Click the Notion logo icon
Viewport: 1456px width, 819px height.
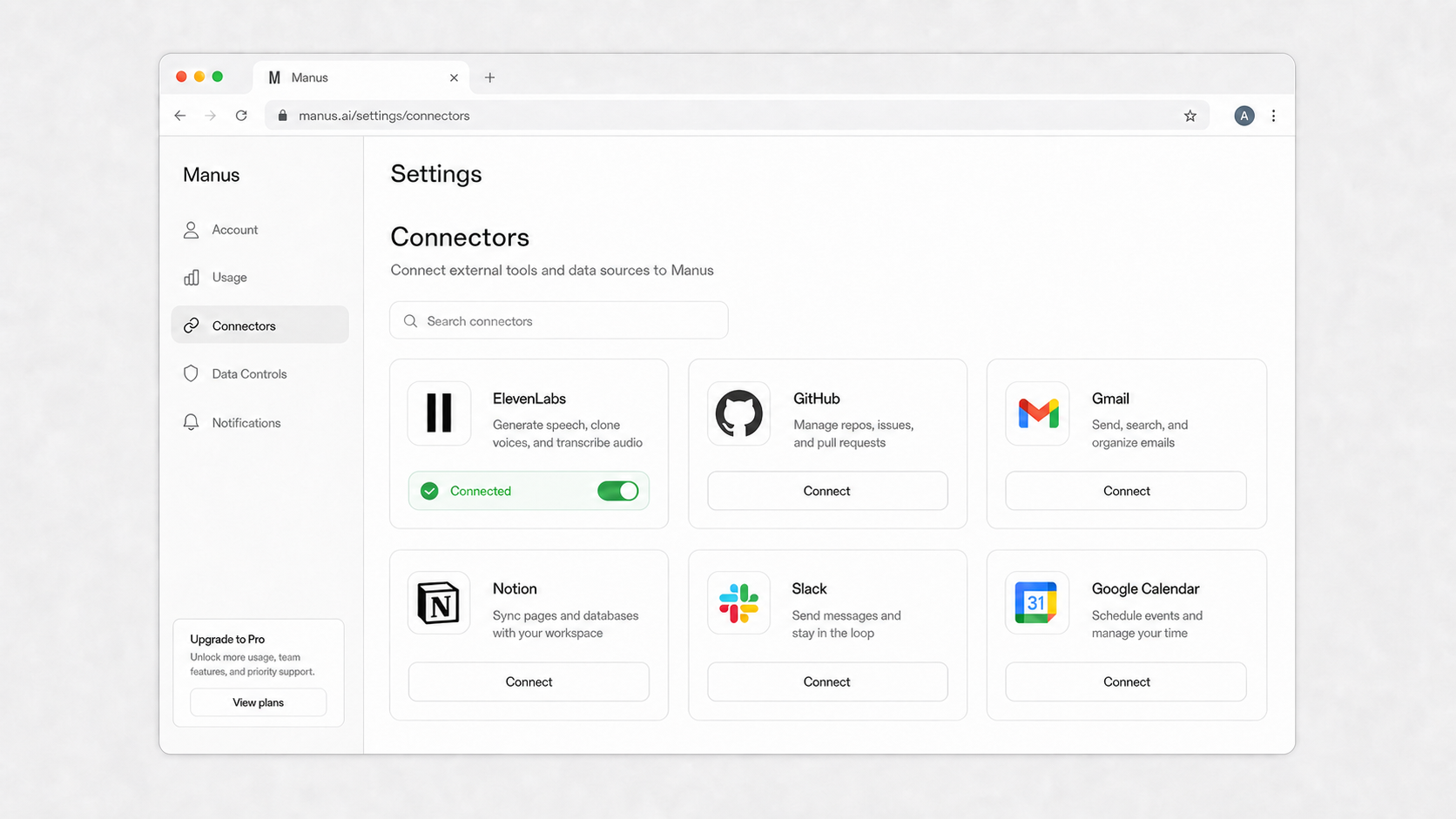coord(438,603)
